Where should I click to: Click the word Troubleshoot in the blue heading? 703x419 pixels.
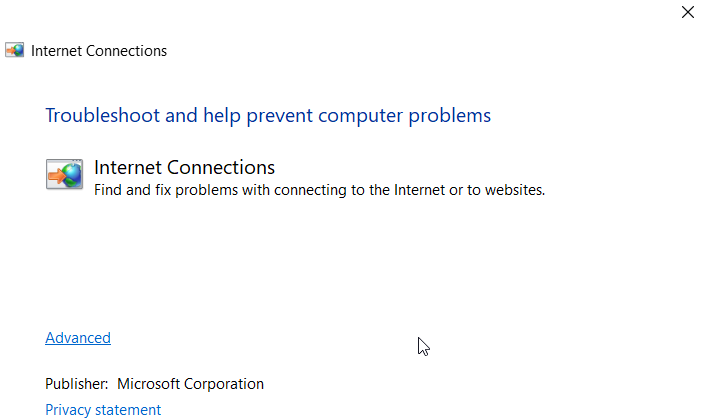[x=103, y=115]
